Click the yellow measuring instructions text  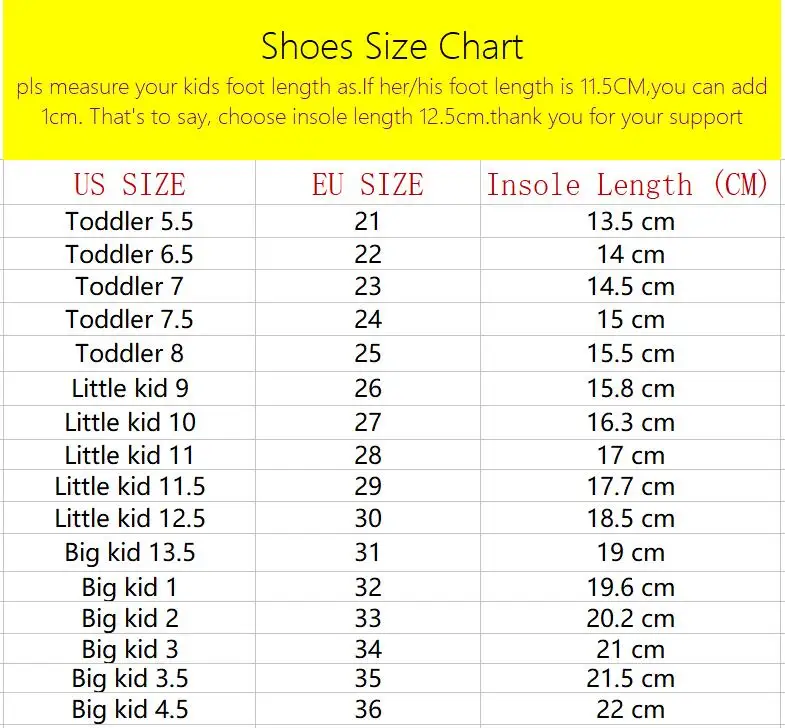click(392, 102)
